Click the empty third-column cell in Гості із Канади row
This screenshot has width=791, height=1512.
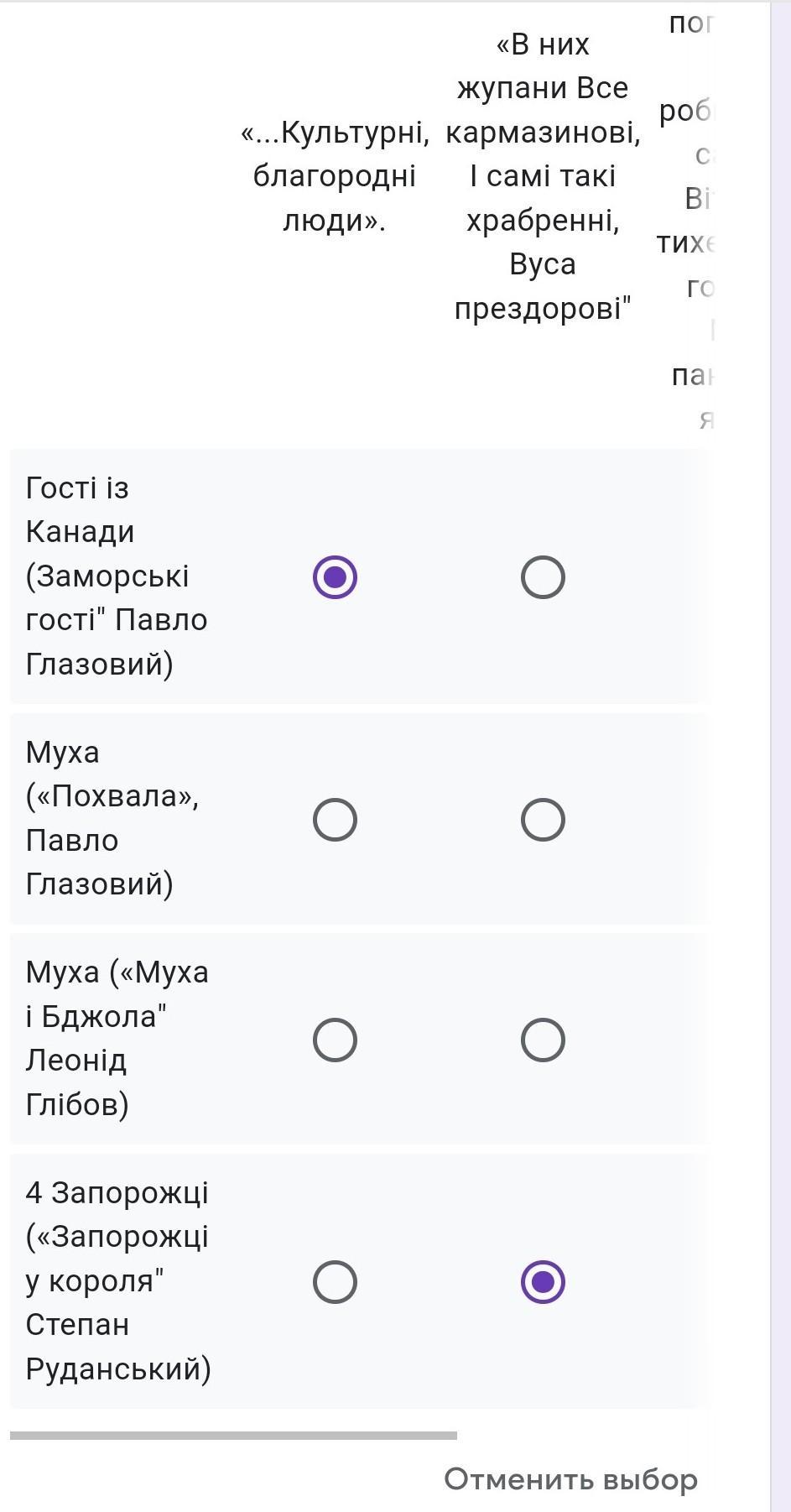click(679, 577)
